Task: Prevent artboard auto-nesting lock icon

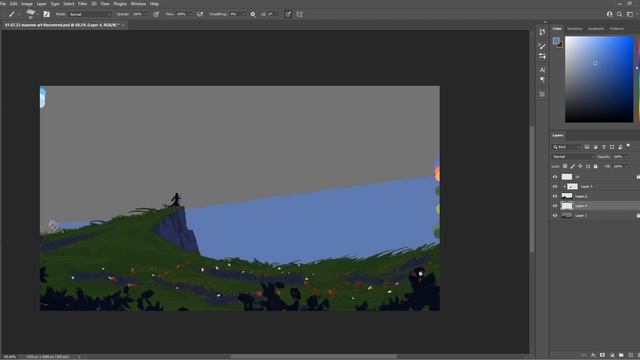Action: click(588, 166)
